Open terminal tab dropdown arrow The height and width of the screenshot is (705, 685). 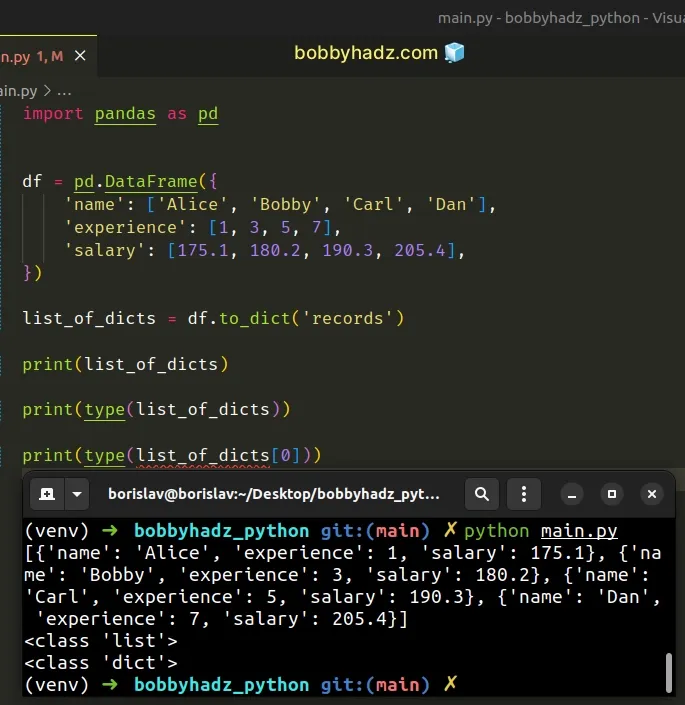77,494
